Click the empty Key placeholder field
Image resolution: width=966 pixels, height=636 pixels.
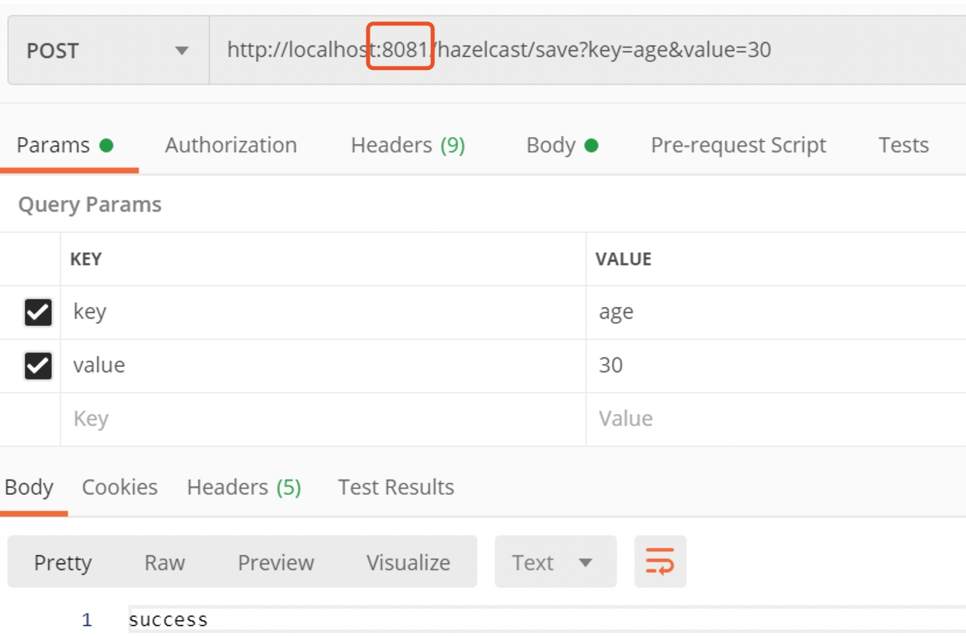(x=323, y=419)
